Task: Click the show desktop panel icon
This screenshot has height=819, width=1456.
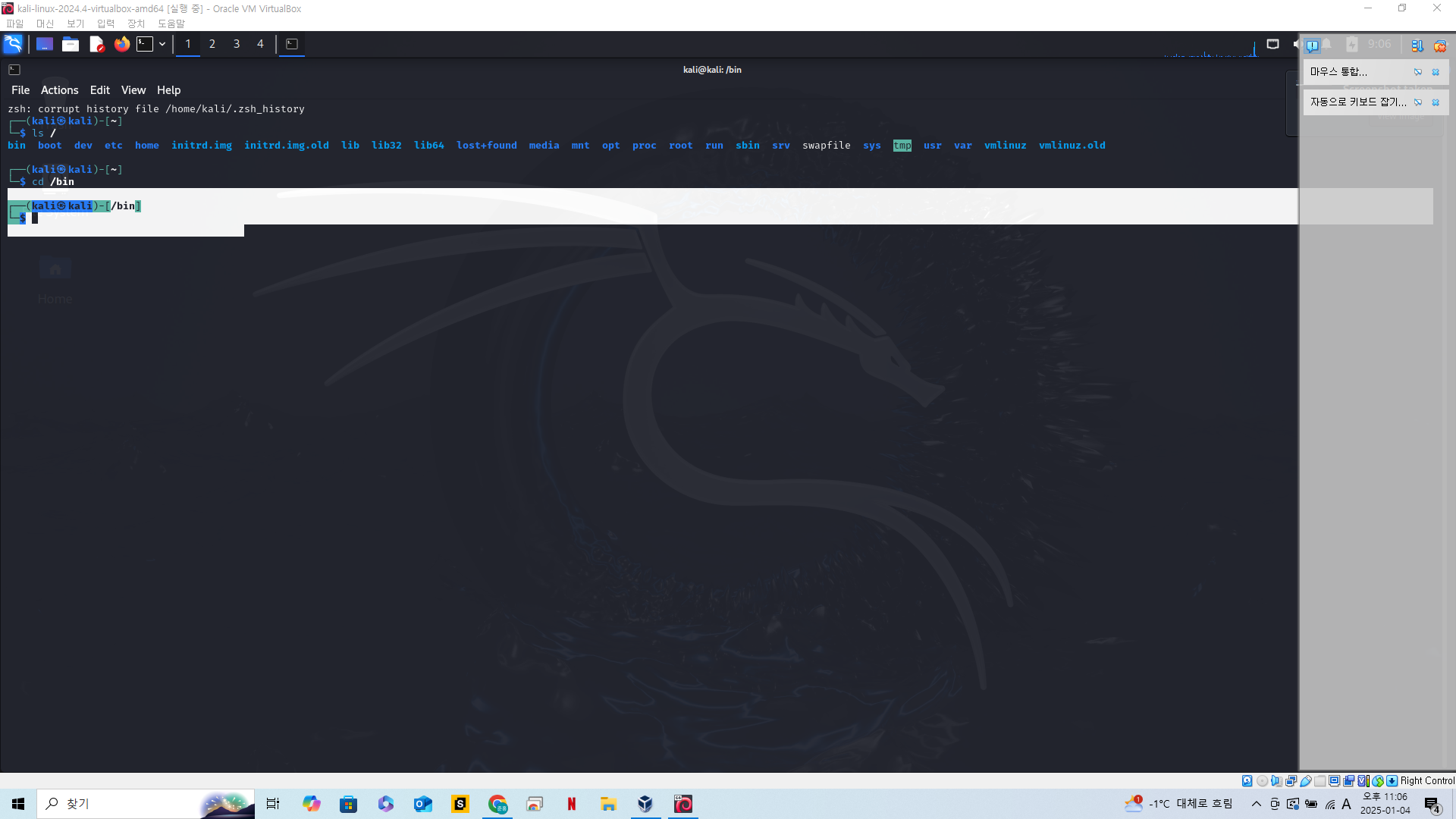Action: click(45, 44)
